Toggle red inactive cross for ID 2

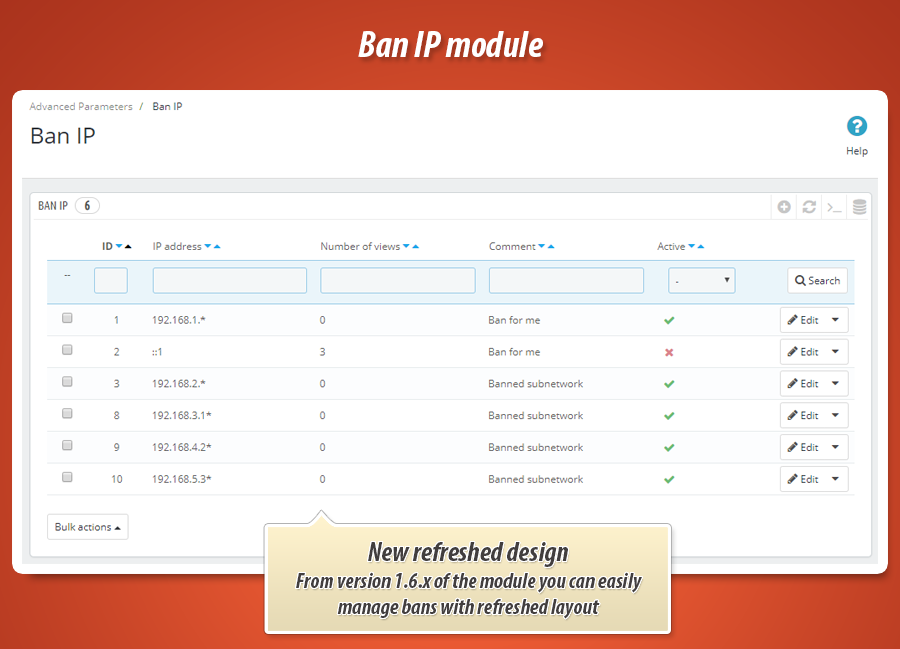click(669, 352)
